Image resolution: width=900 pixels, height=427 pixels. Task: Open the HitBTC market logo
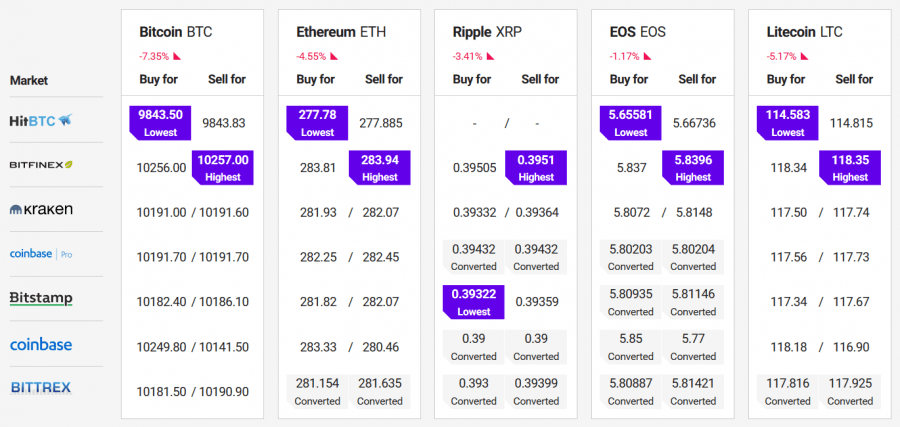coord(41,121)
